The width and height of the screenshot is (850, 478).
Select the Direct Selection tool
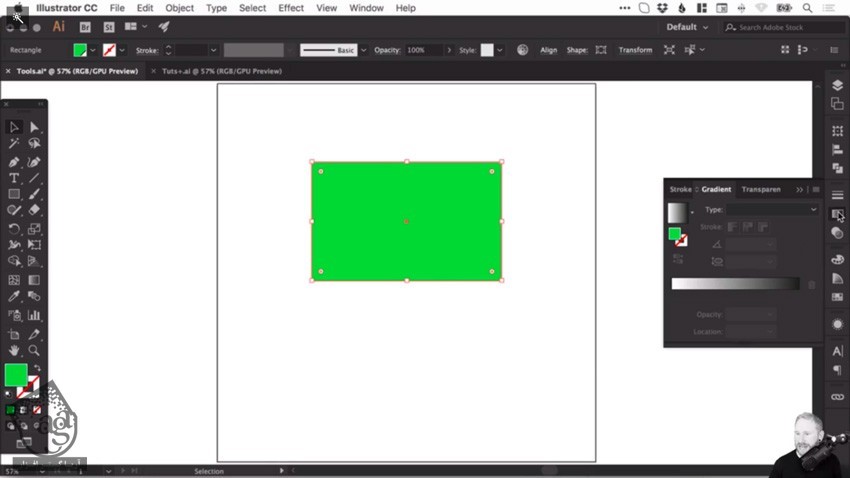[x=34, y=127]
